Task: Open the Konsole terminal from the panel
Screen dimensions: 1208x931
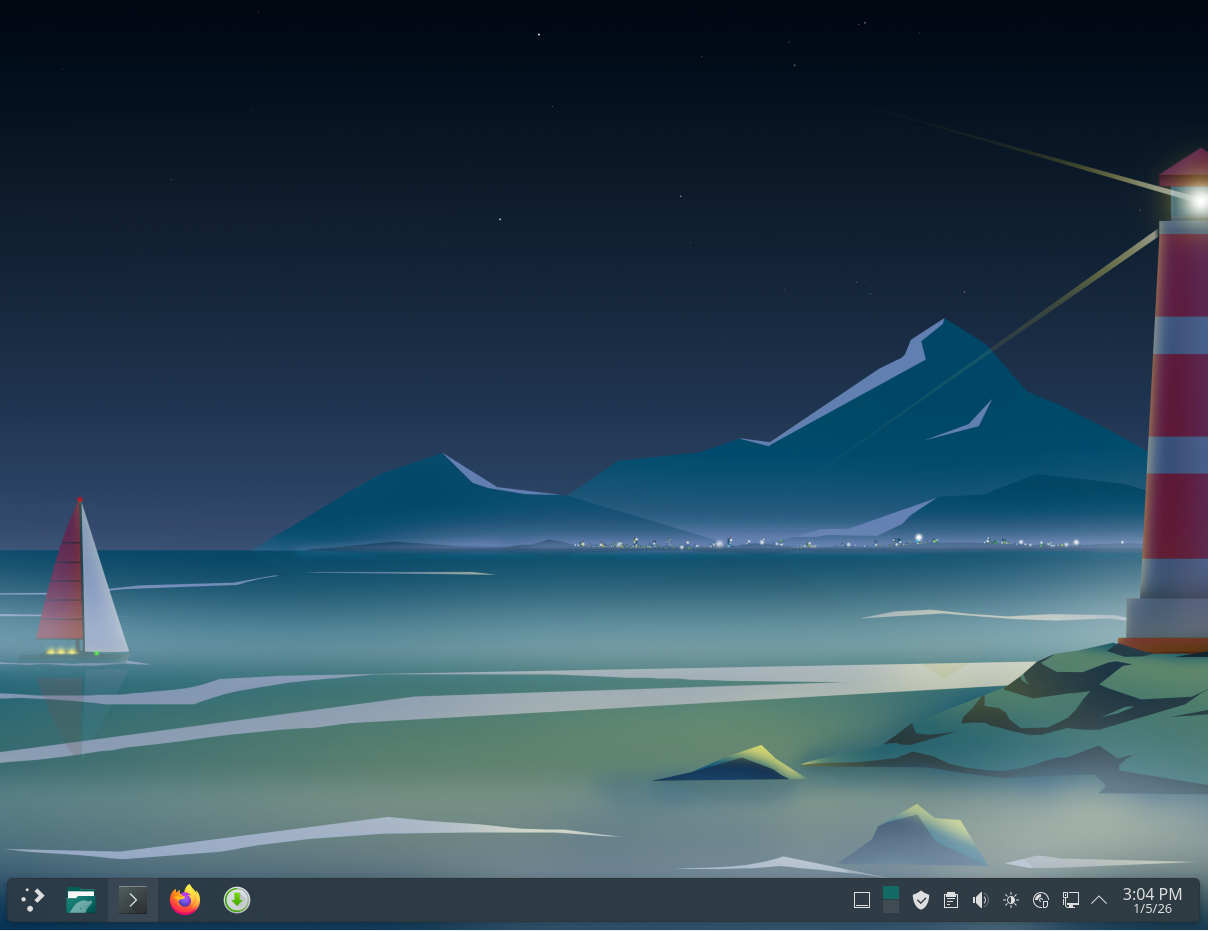Action: click(x=133, y=900)
